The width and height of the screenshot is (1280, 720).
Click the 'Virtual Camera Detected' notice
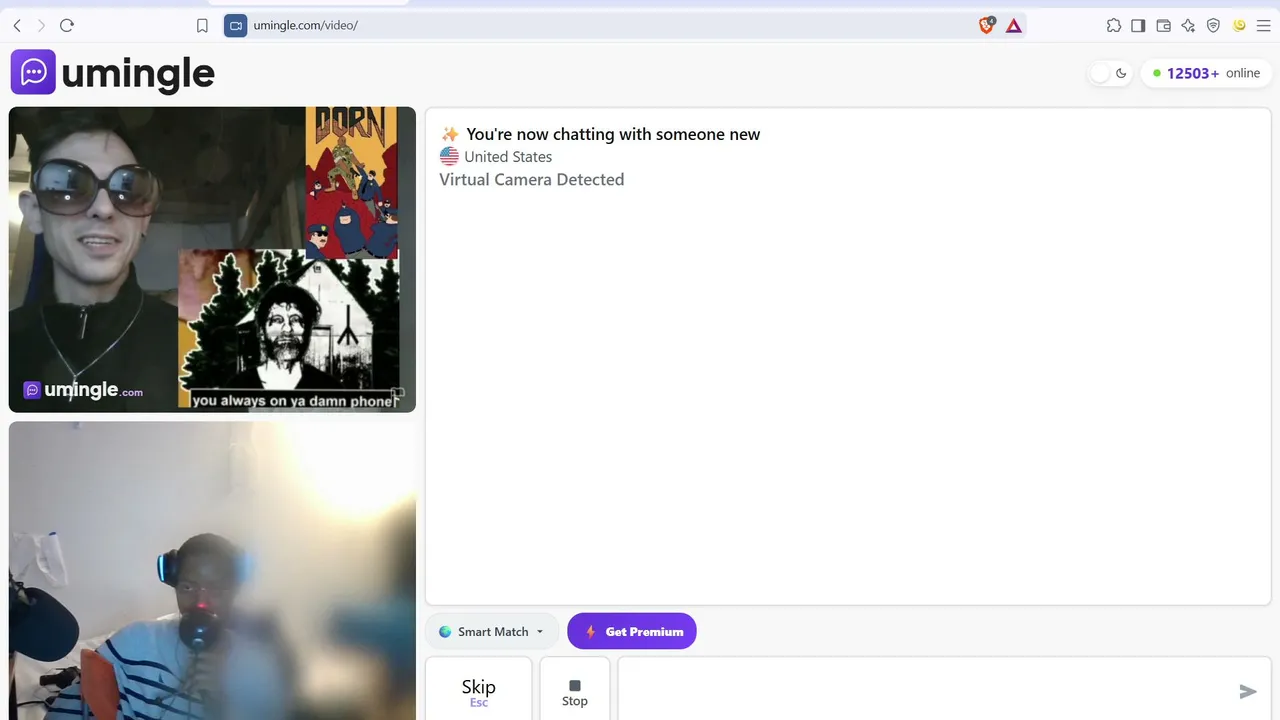tap(532, 180)
